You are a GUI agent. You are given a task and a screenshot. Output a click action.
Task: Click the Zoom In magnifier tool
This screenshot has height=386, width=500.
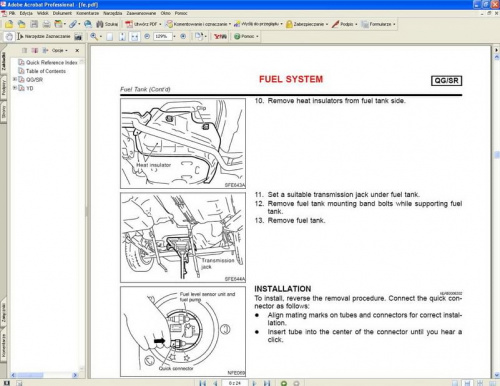pos(94,36)
